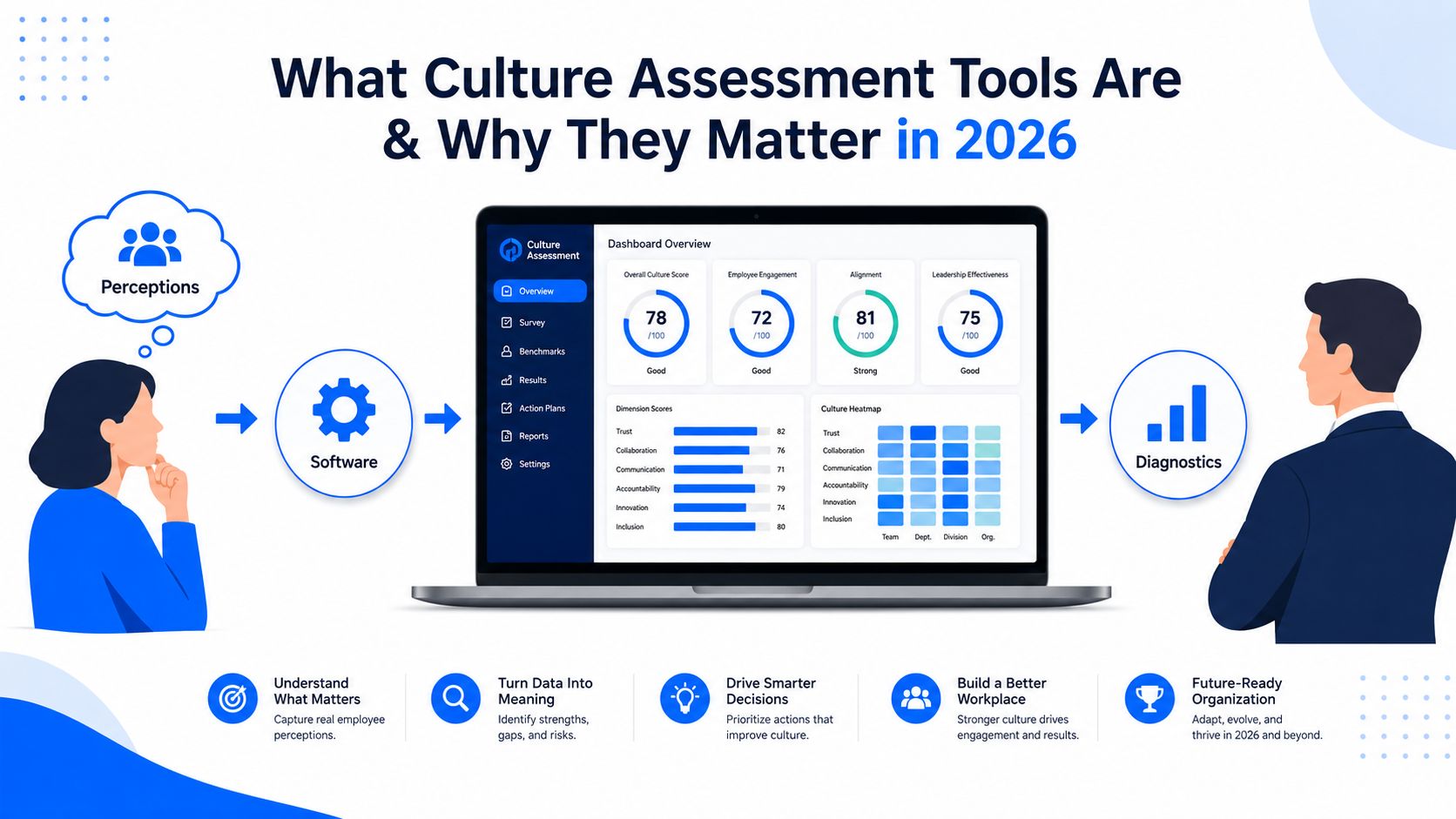
Task: Click the Leadership Effectiveness 75 gauge
Action: [970, 324]
